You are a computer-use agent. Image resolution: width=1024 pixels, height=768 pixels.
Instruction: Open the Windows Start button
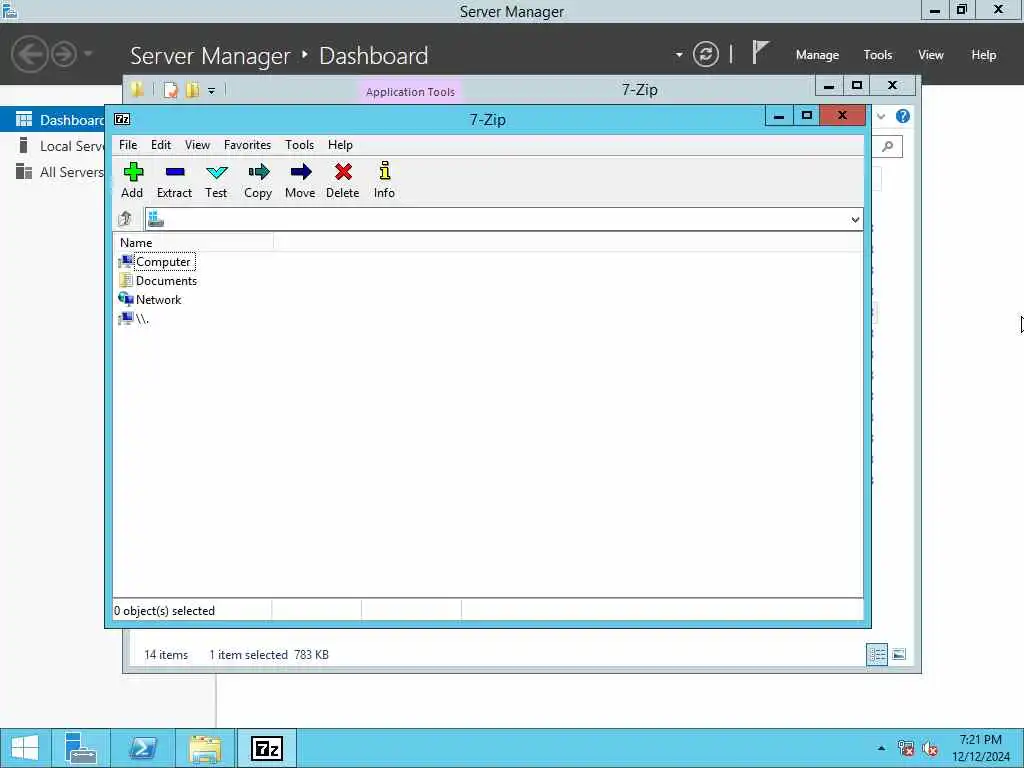coord(25,748)
